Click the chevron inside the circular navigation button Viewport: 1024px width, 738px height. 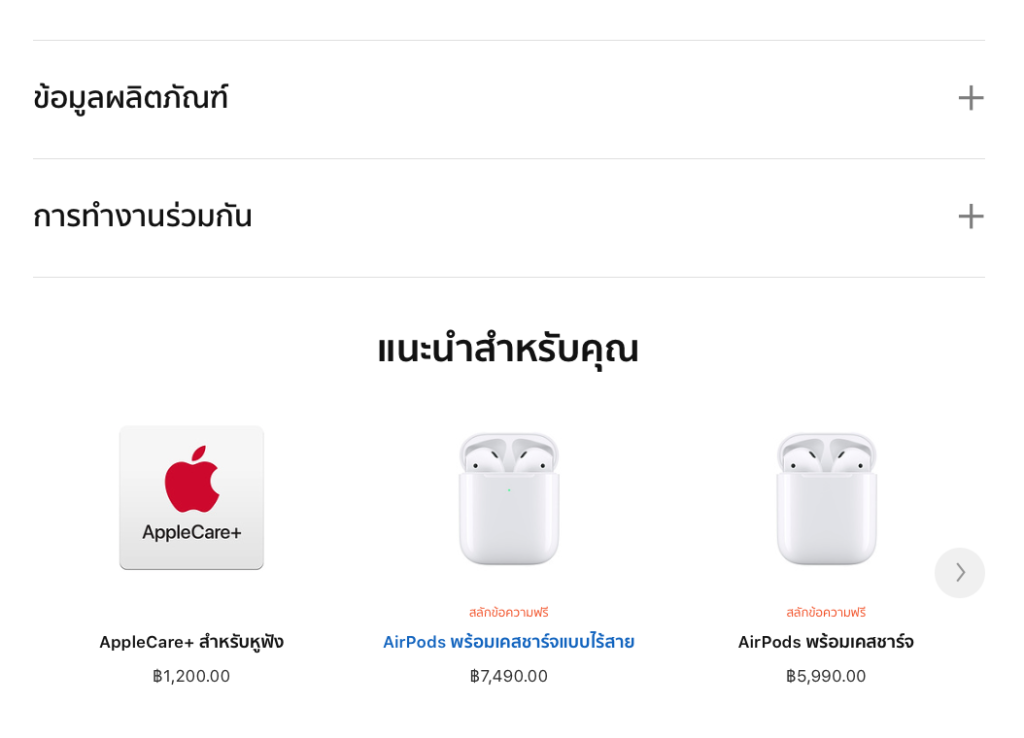959,572
